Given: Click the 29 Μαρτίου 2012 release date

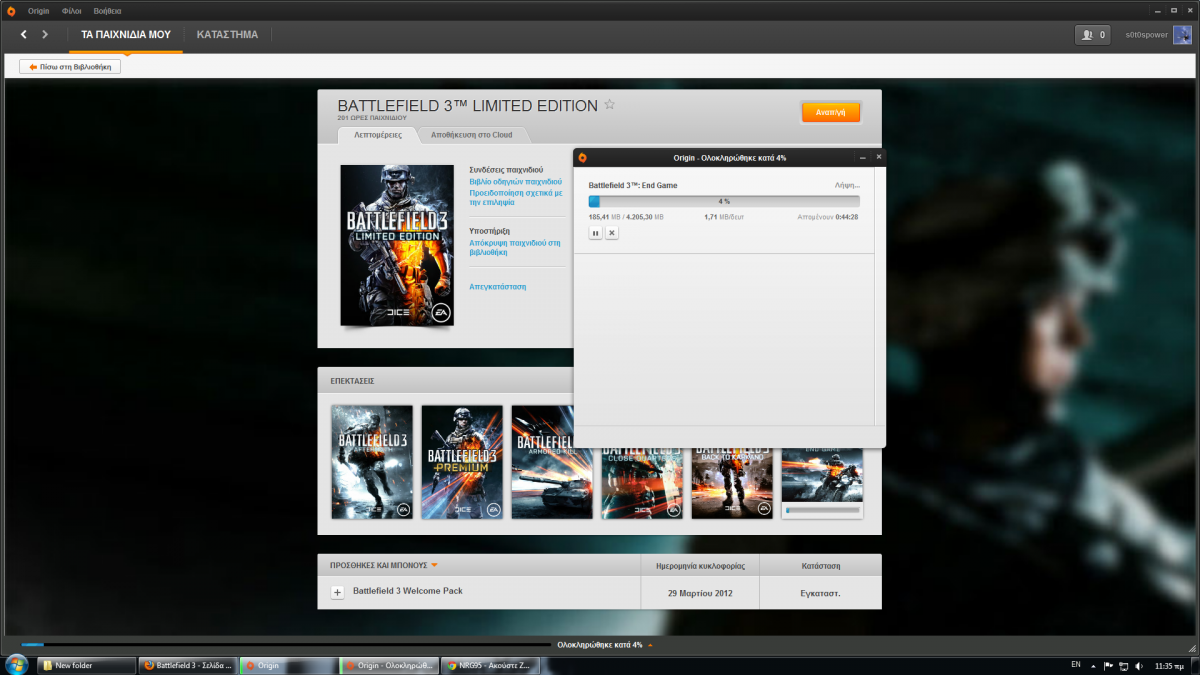Looking at the screenshot, I should tap(700, 593).
